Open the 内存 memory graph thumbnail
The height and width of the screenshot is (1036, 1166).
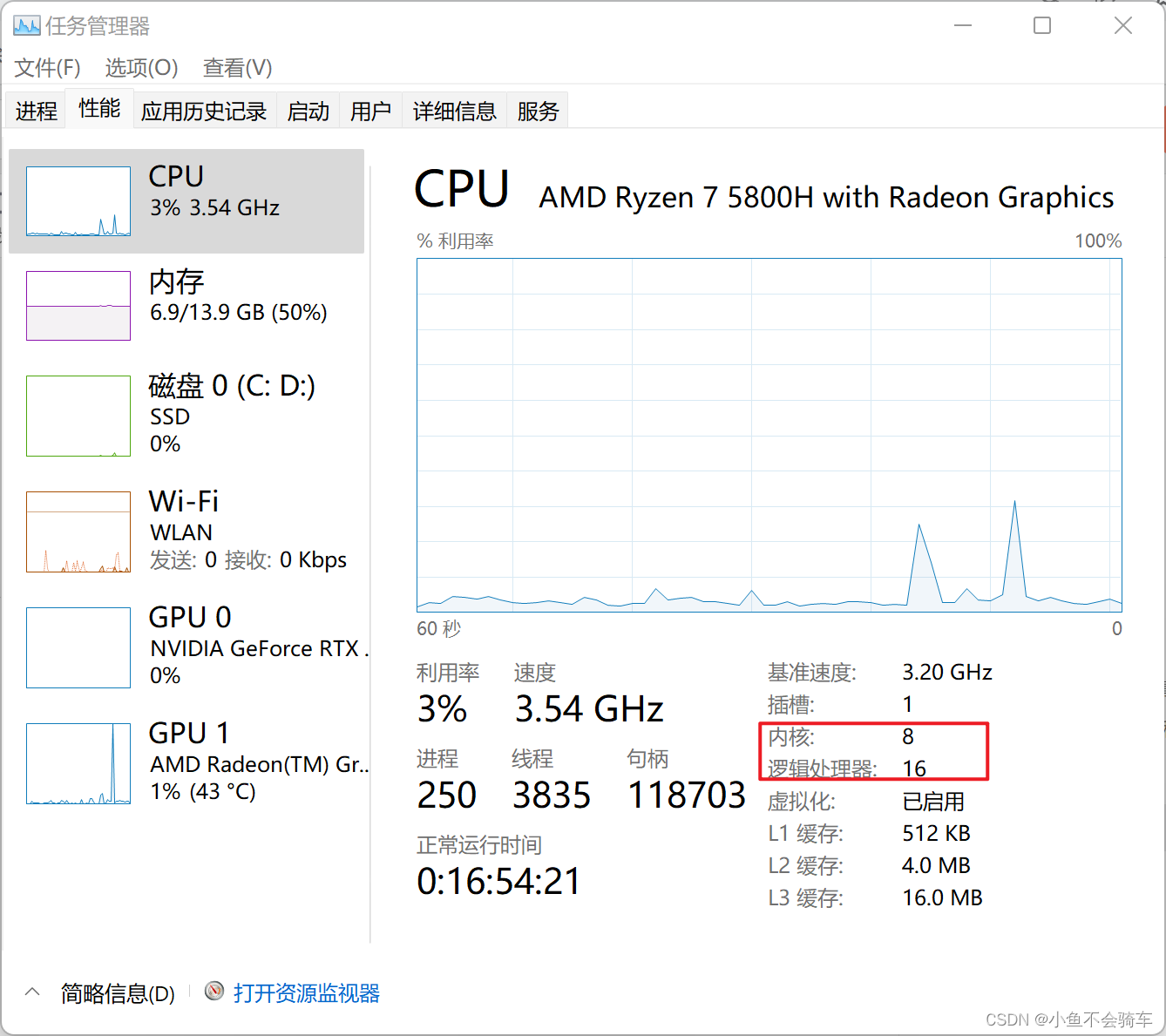point(78,306)
